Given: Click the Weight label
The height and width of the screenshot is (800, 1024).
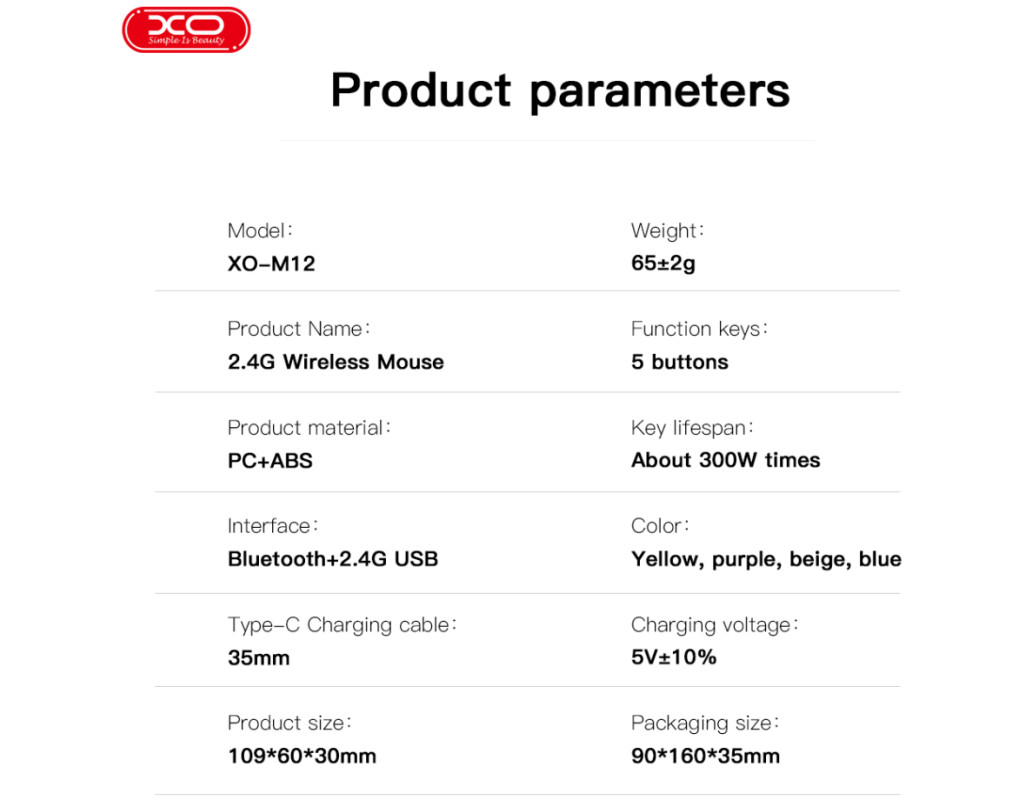Looking at the screenshot, I should pos(667,231).
